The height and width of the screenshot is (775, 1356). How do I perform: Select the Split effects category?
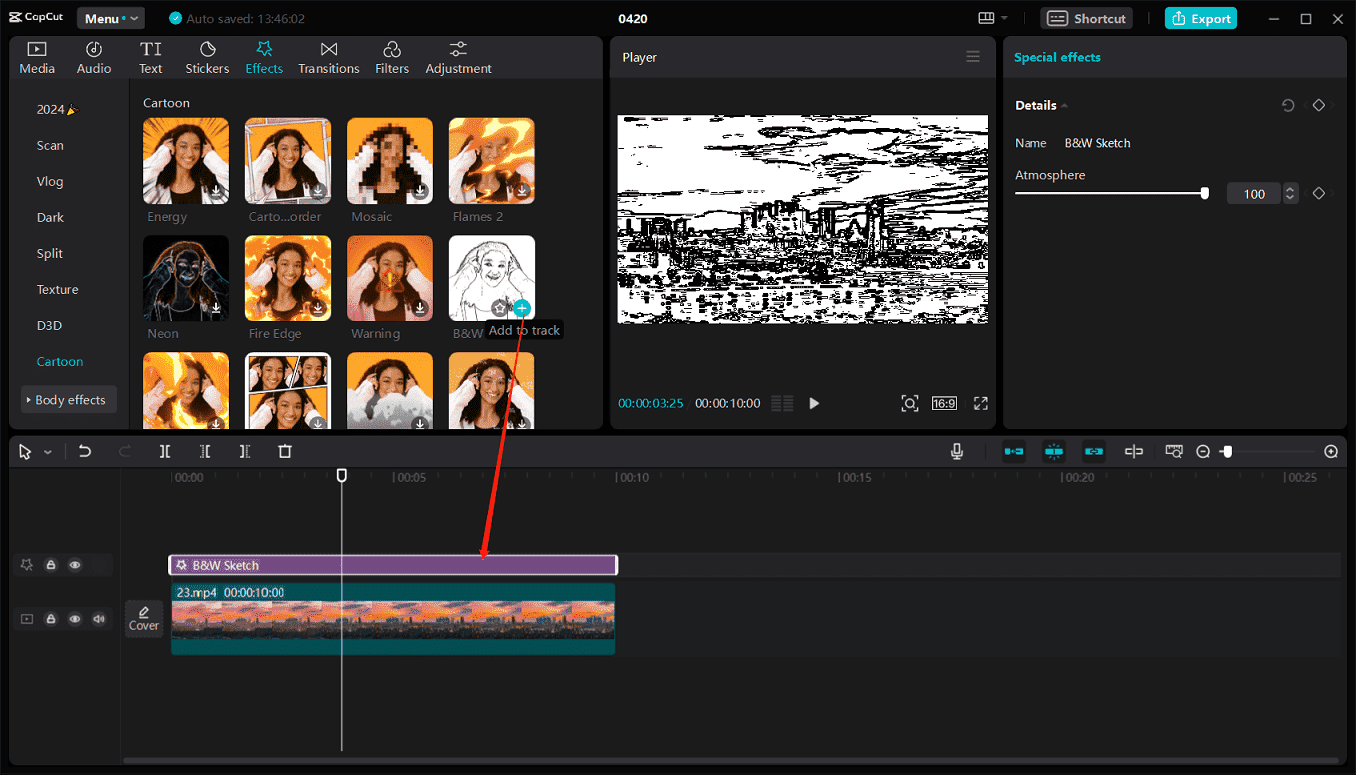(50, 253)
